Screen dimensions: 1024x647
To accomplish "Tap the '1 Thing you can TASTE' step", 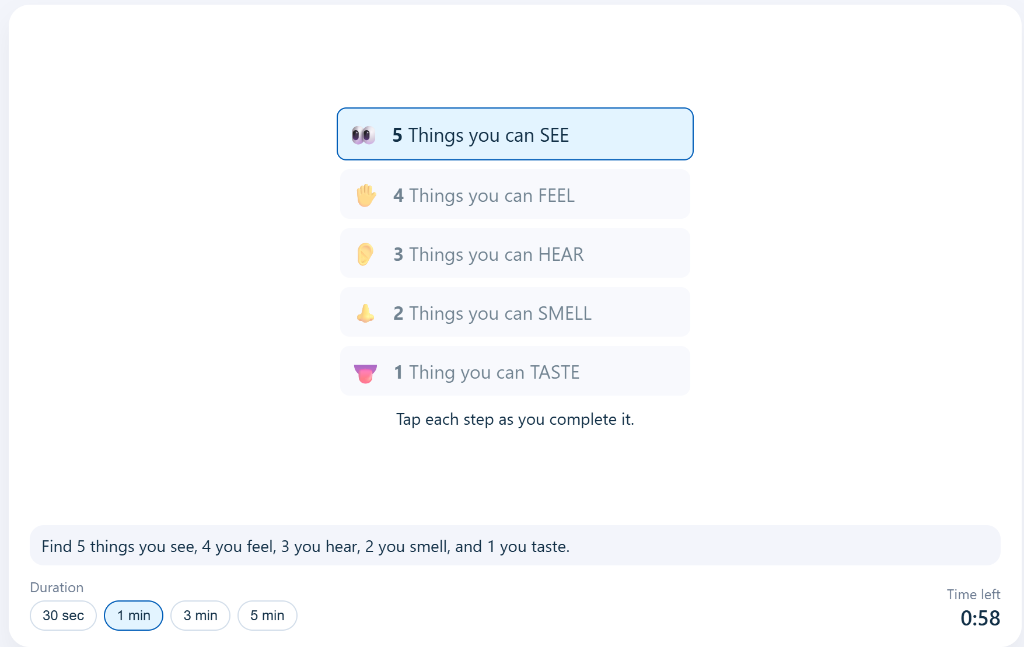I will tap(515, 372).
